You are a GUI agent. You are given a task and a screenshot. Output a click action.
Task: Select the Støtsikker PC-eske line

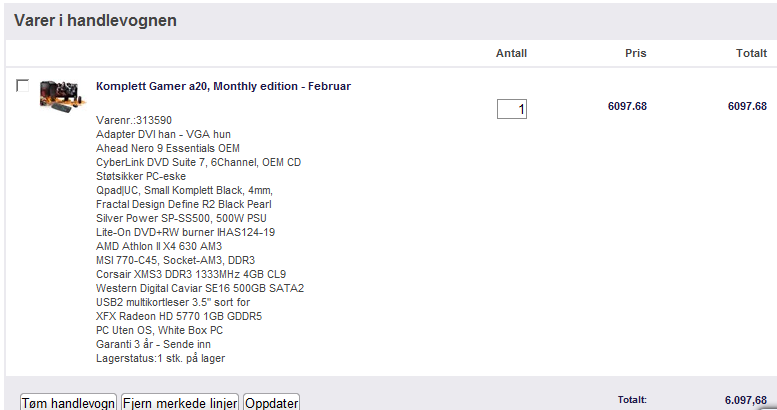click(141, 176)
